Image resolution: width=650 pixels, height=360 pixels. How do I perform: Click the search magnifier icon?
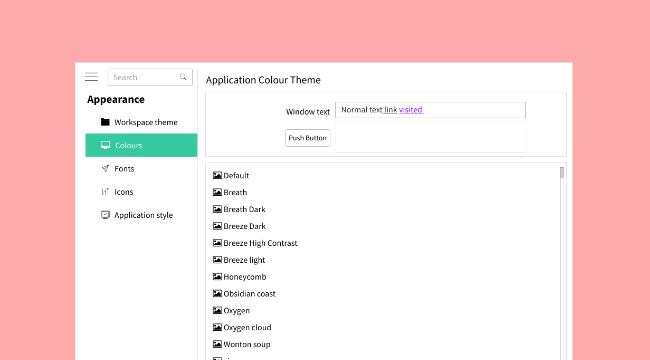[x=183, y=77]
